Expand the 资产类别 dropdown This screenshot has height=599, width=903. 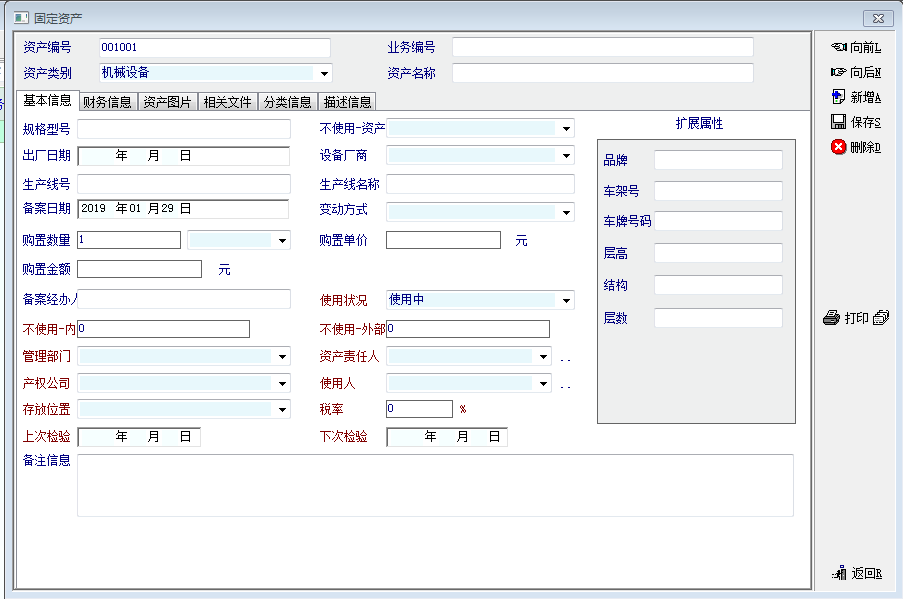pos(324,73)
